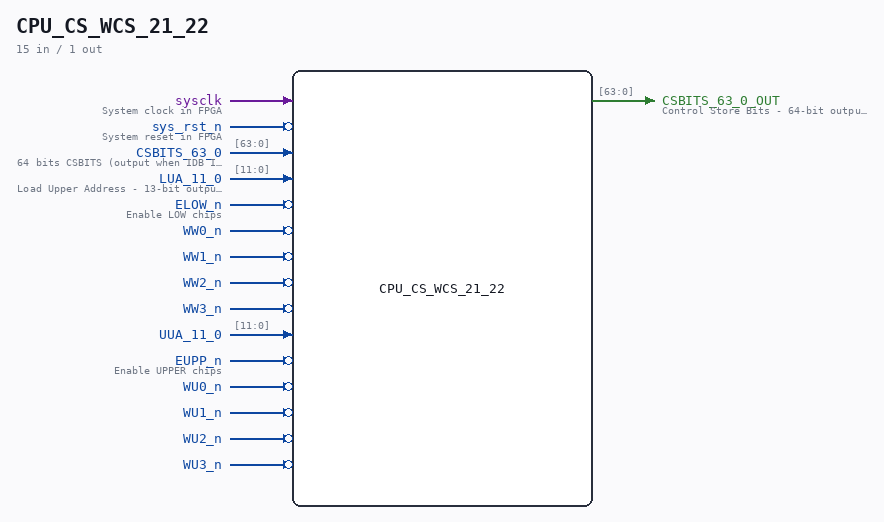Click the inversion bubble on EUPP_n pin

pyautogui.click(x=288, y=361)
